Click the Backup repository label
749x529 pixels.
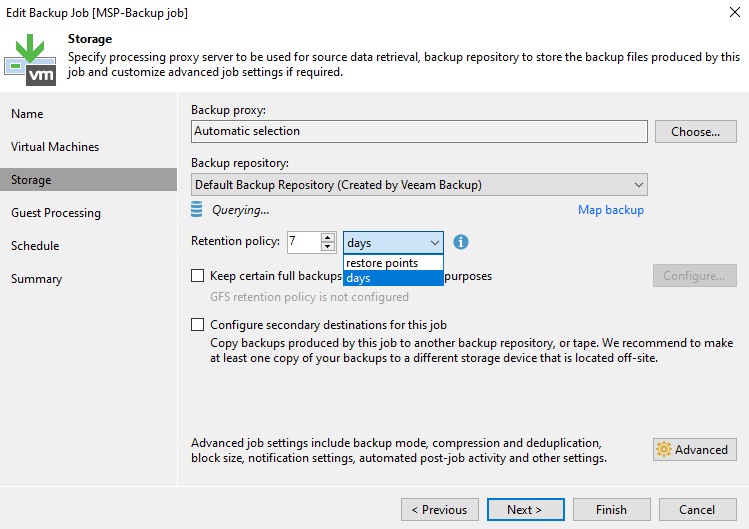click(240, 163)
